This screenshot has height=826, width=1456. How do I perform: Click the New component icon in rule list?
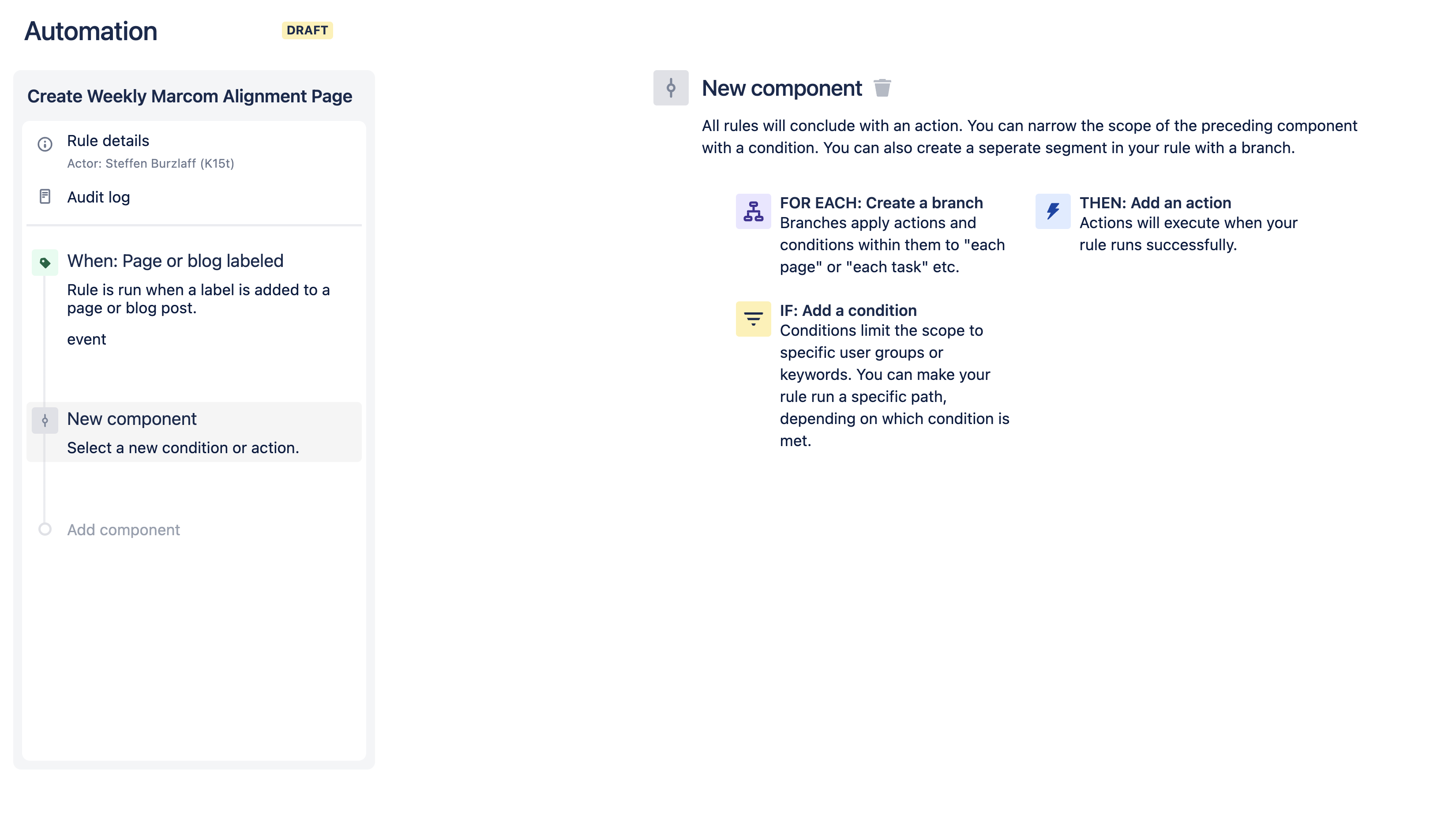pos(45,421)
